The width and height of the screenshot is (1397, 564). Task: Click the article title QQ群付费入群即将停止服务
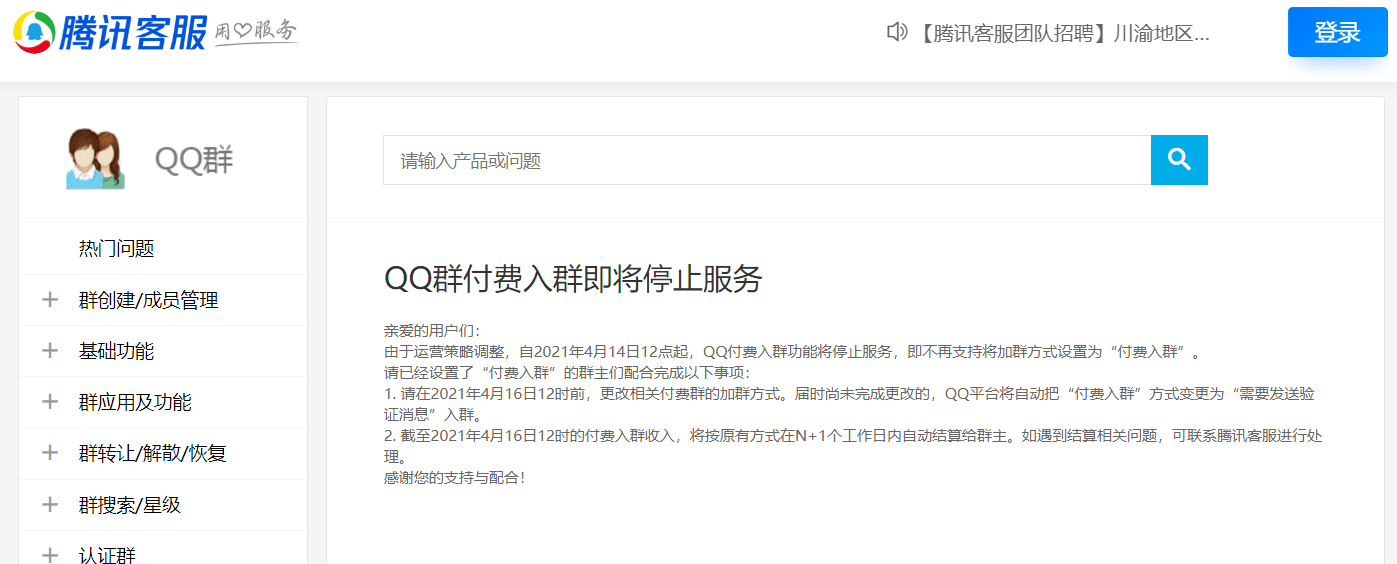click(x=573, y=279)
